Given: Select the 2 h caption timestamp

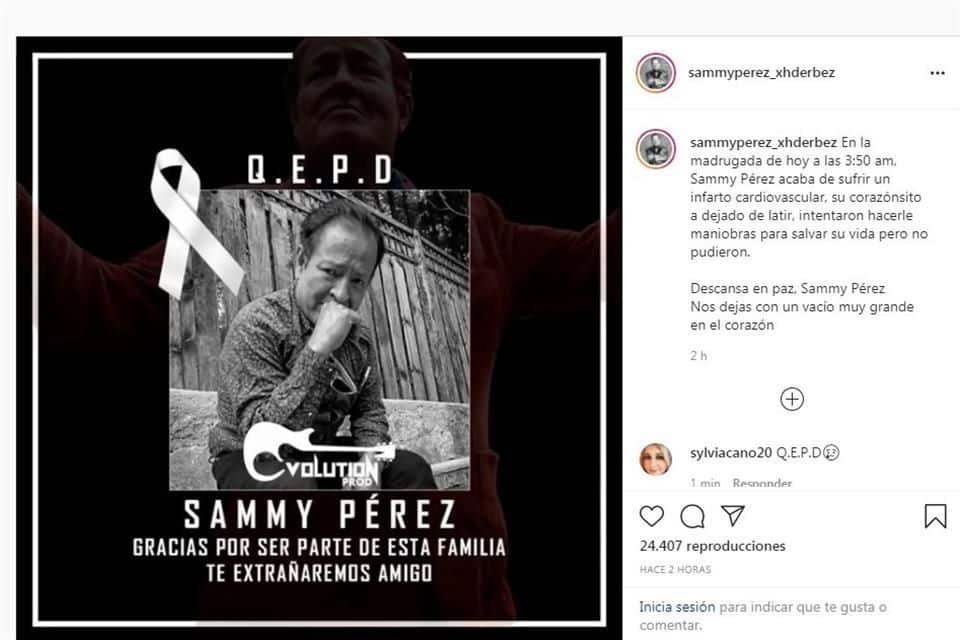Looking at the screenshot, I should pos(699,356).
